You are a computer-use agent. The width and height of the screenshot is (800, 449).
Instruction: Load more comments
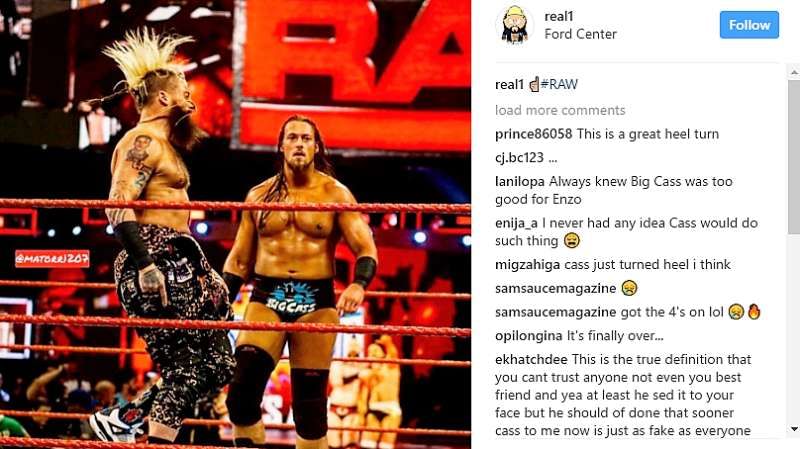(560, 110)
